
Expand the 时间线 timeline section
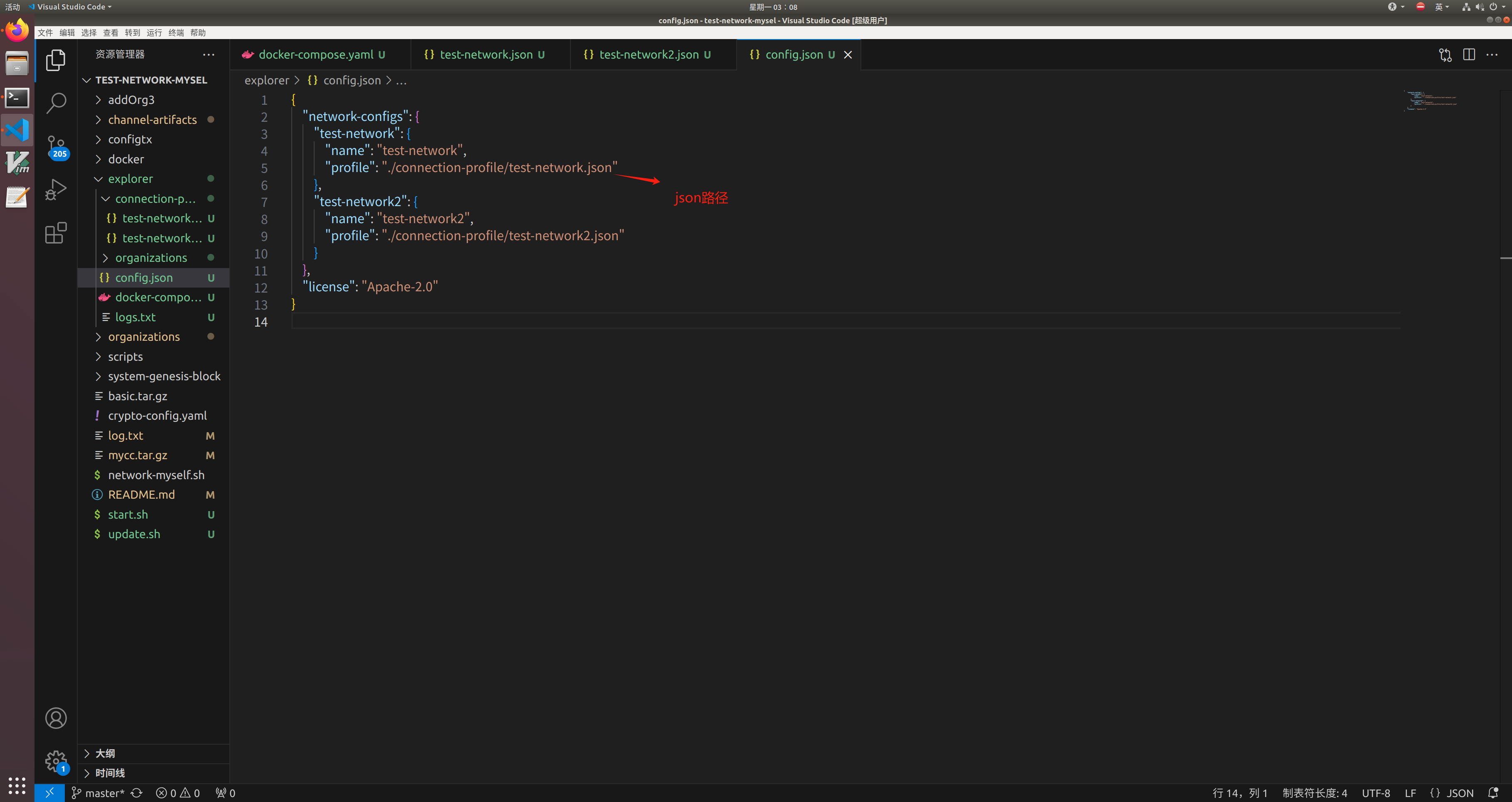pos(153,773)
